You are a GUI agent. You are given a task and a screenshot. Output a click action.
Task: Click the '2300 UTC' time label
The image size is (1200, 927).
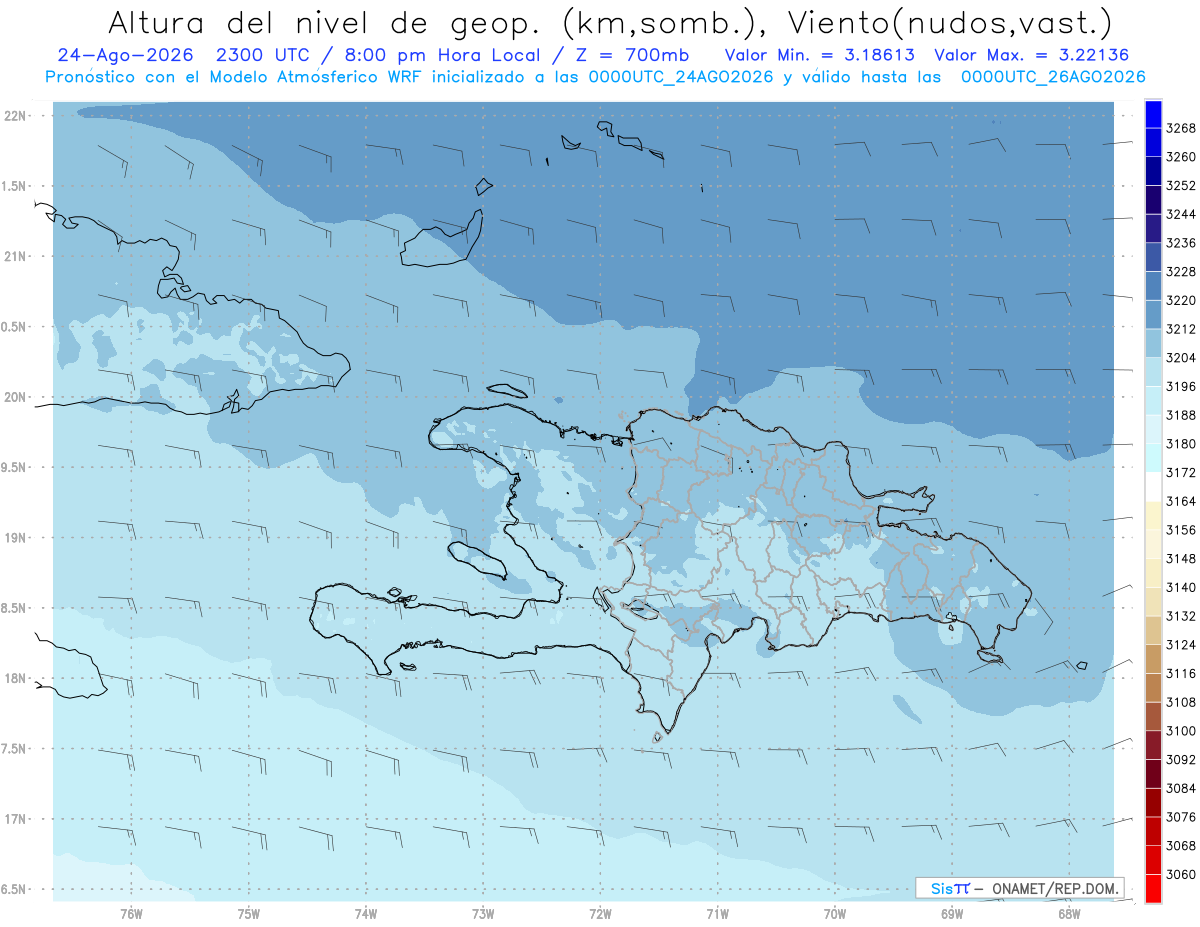265,55
